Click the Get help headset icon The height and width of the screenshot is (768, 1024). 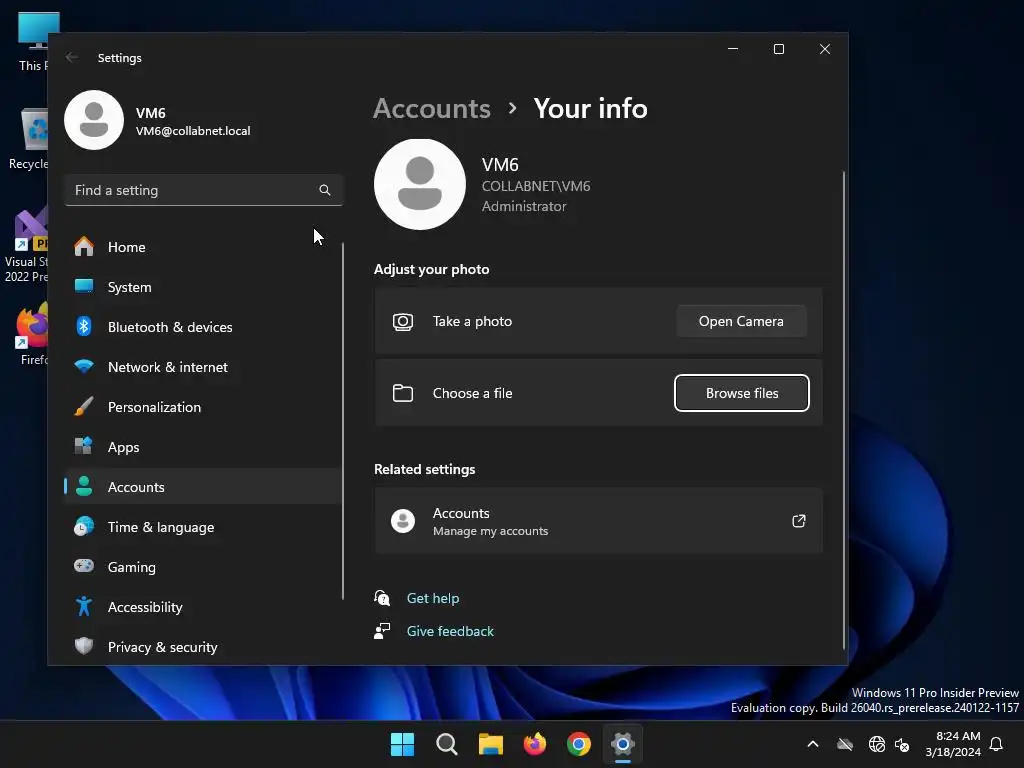pyautogui.click(x=382, y=598)
